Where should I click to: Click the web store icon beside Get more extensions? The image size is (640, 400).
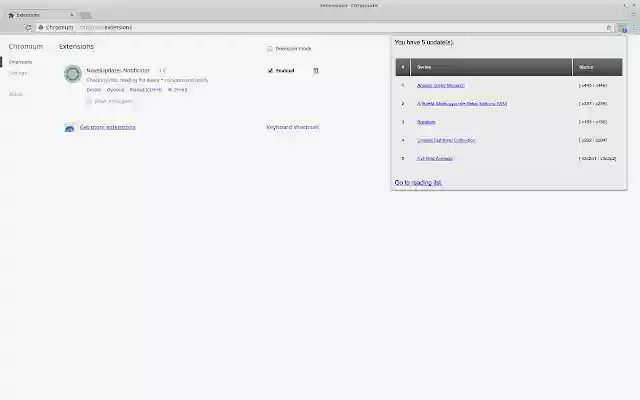pos(69,128)
